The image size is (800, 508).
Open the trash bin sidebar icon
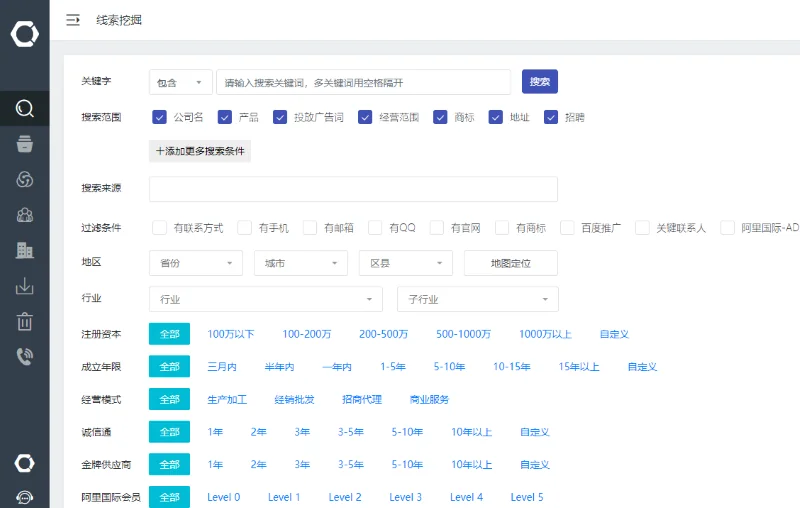click(24, 321)
